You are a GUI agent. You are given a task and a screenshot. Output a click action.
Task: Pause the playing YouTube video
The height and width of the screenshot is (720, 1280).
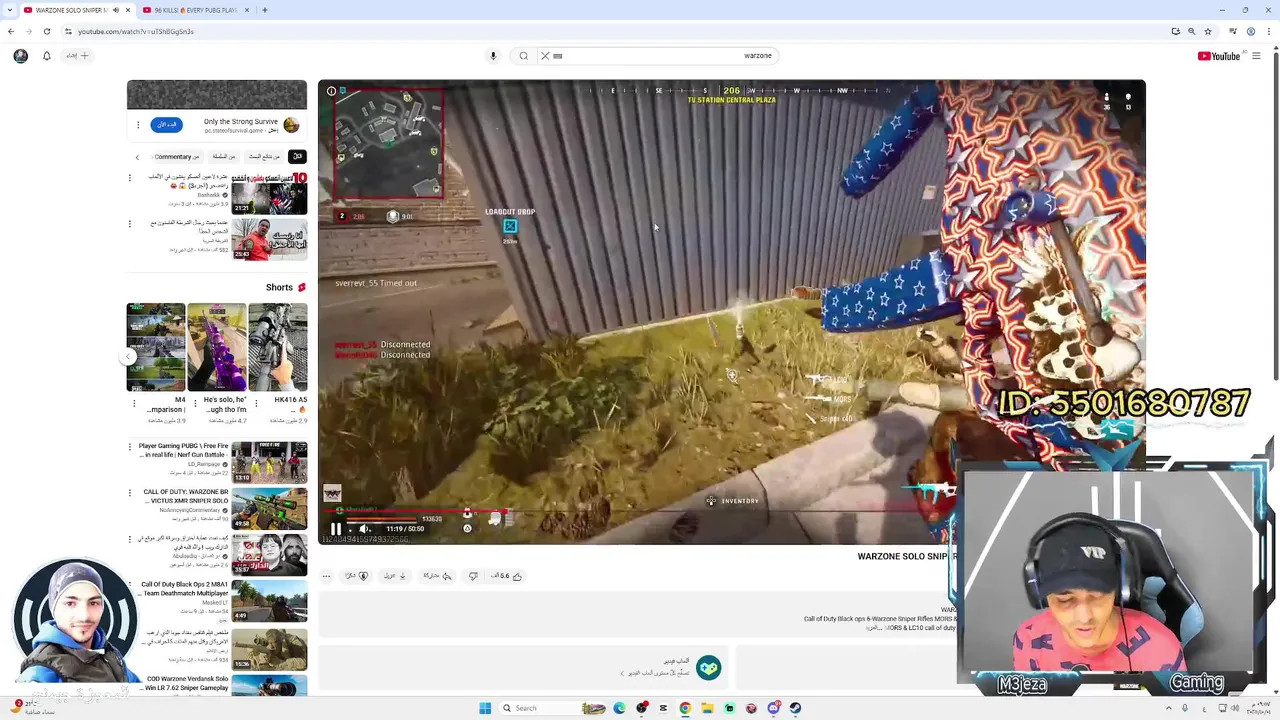tap(336, 529)
